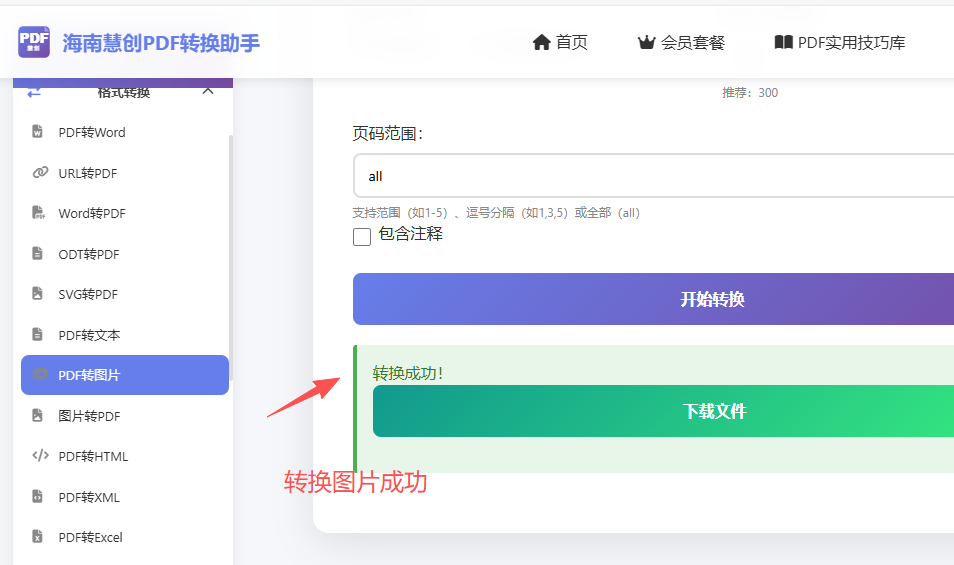The image size is (954, 565).
Task: Click the 包含注释 label text
Action: click(x=411, y=234)
